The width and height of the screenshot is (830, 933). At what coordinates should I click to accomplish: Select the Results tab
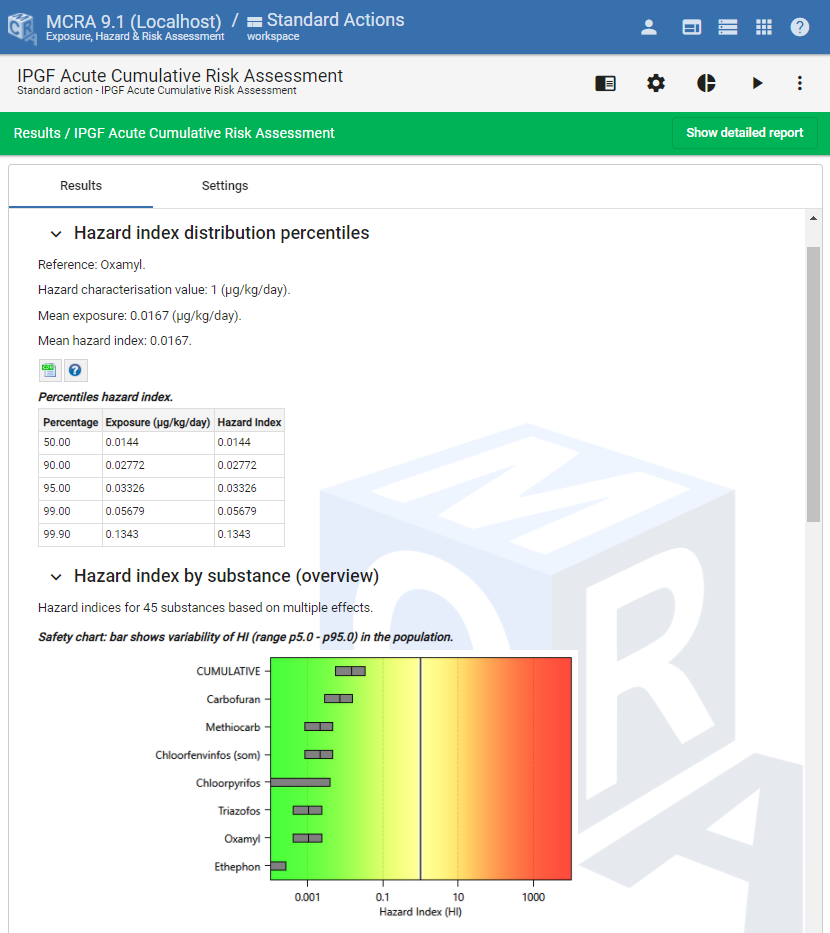pos(80,185)
